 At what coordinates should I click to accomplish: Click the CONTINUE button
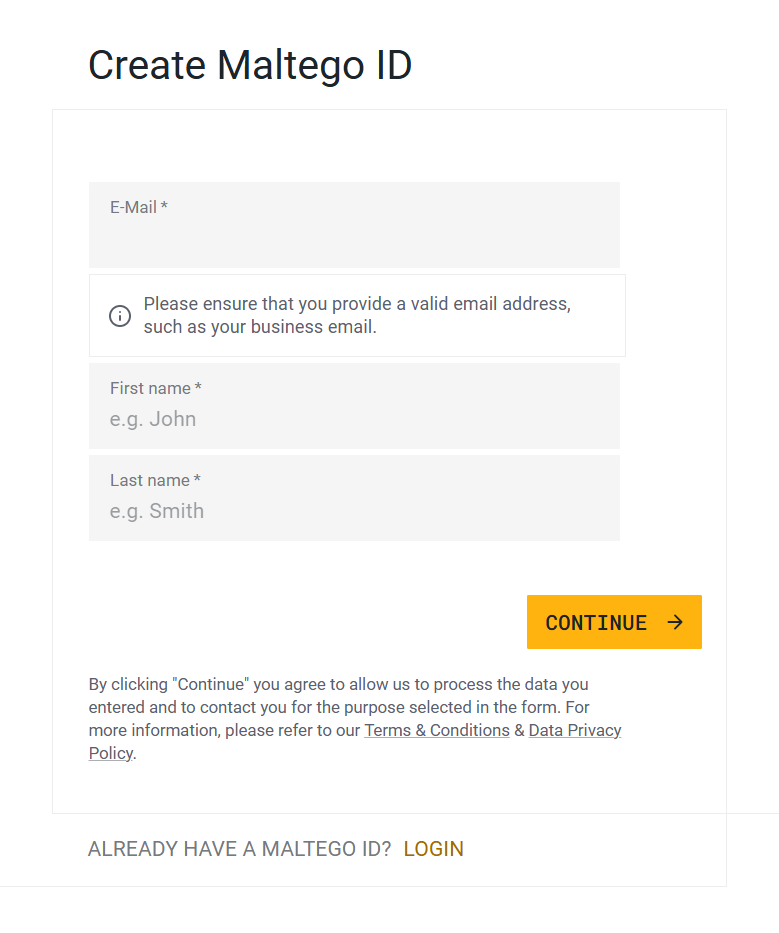pos(614,622)
